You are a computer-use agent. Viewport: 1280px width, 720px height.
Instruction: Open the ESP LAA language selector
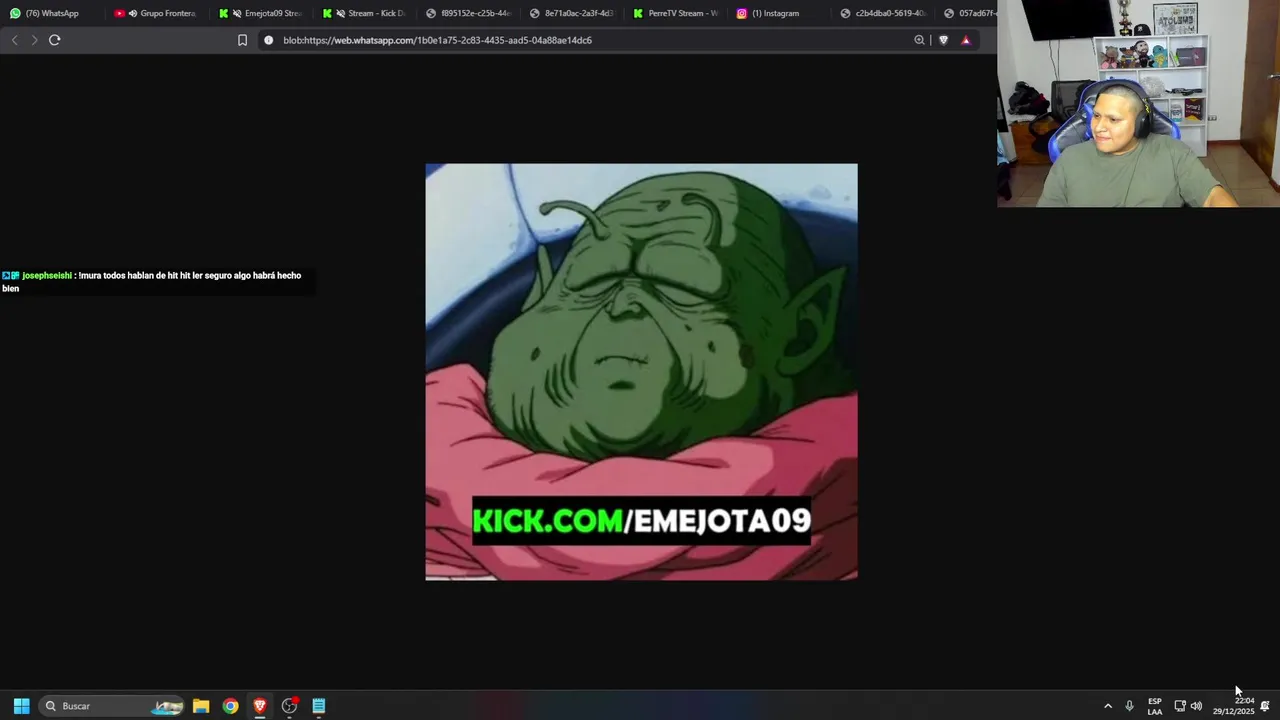pyautogui.click(x=1155, y=706)
